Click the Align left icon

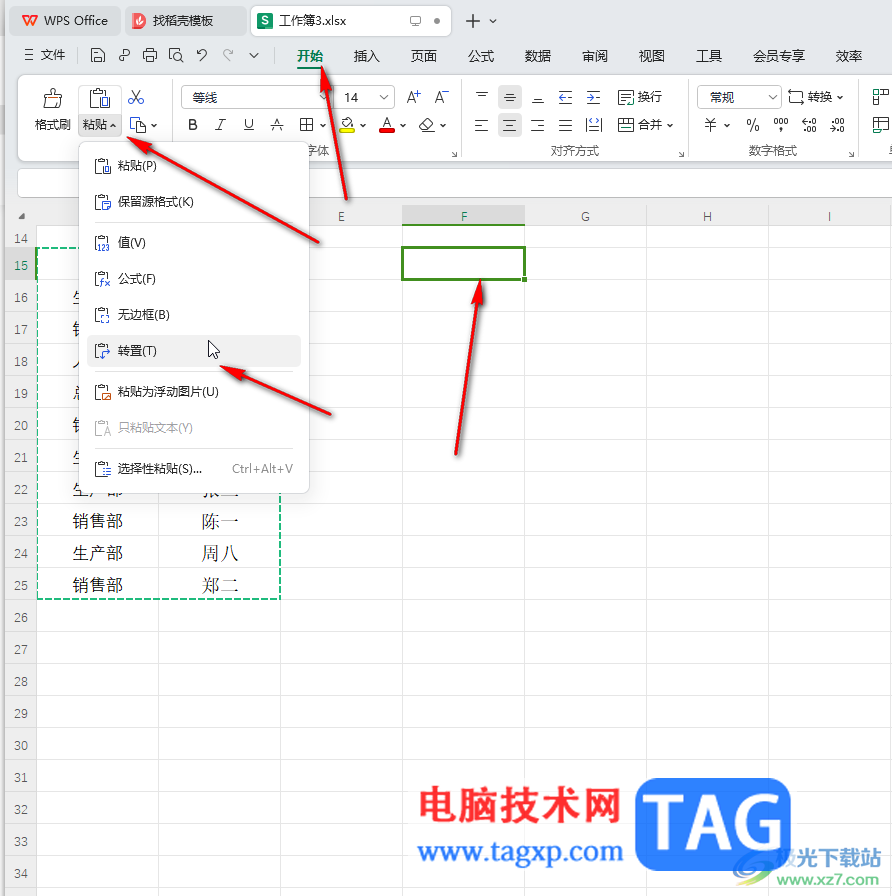click(482, 125)
